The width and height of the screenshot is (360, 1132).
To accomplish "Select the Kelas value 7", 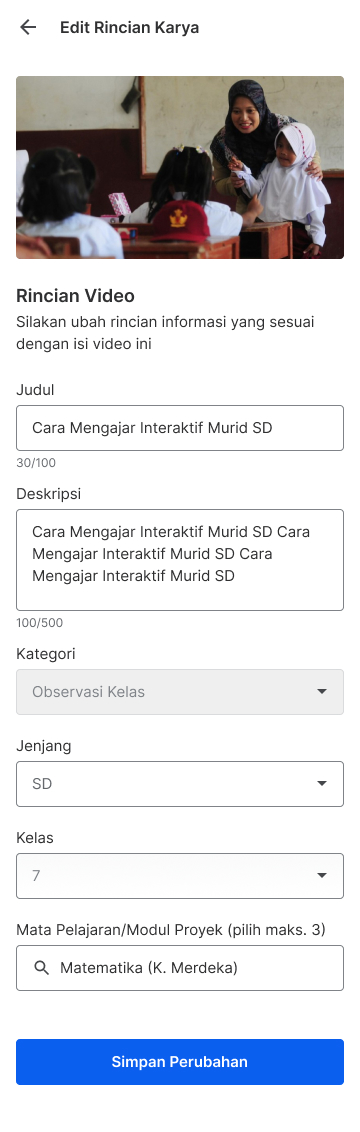I will pos(36,876).
